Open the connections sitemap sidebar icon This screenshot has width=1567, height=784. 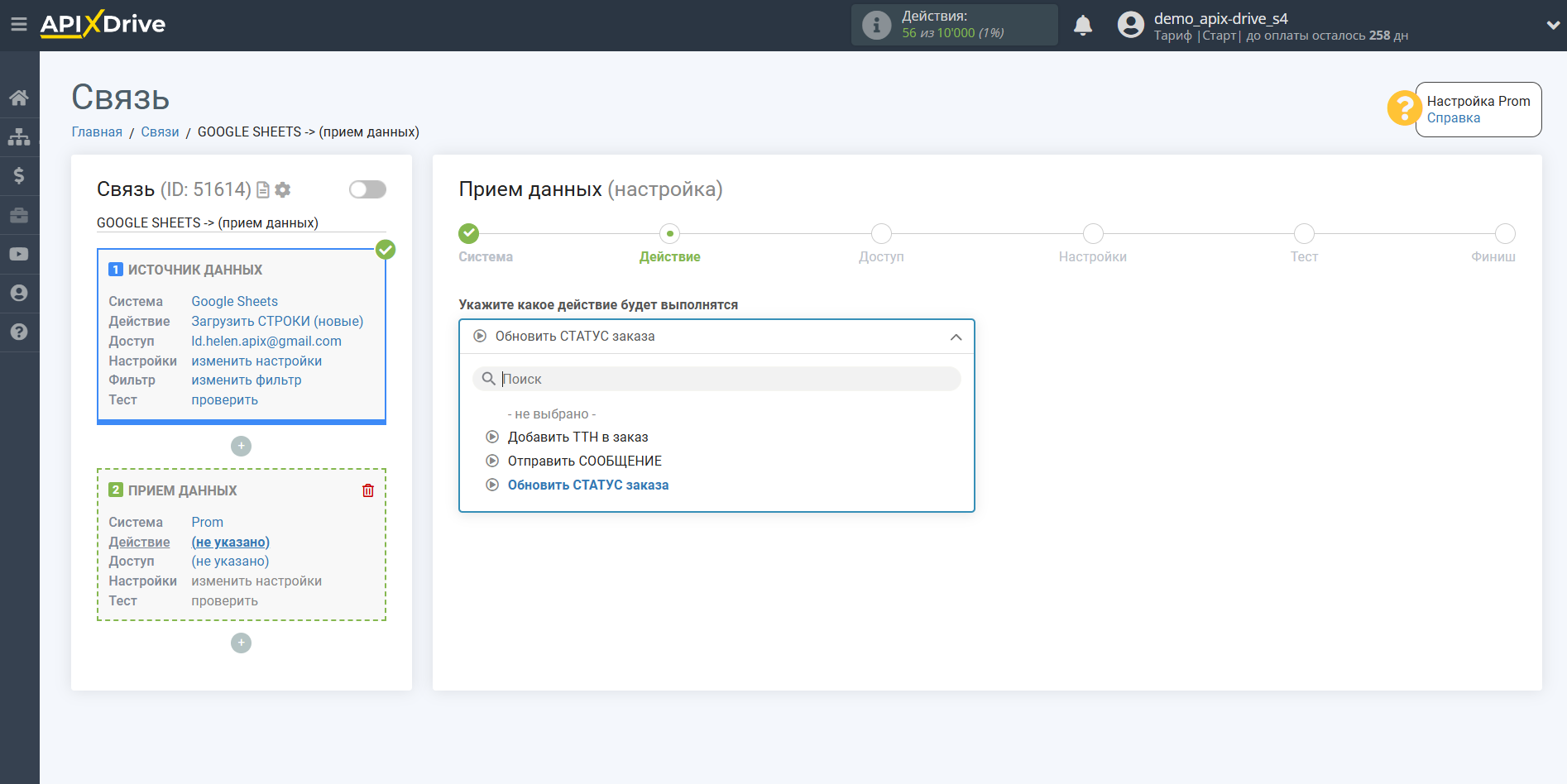19,136
